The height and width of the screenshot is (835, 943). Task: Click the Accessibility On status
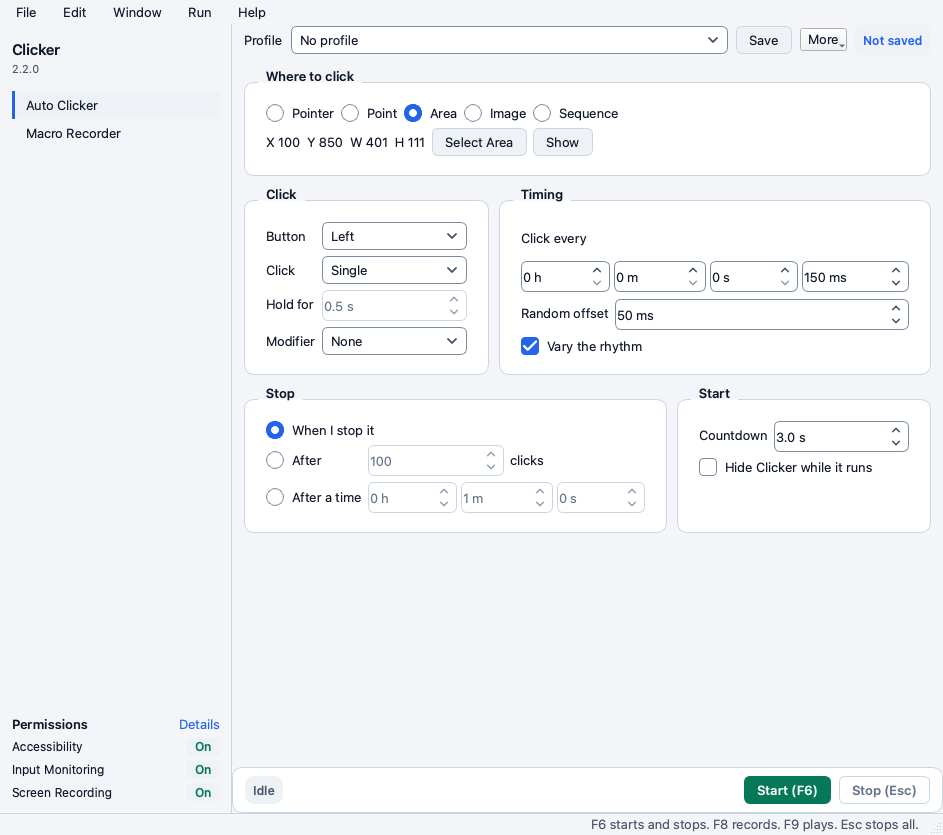[203, 747]
